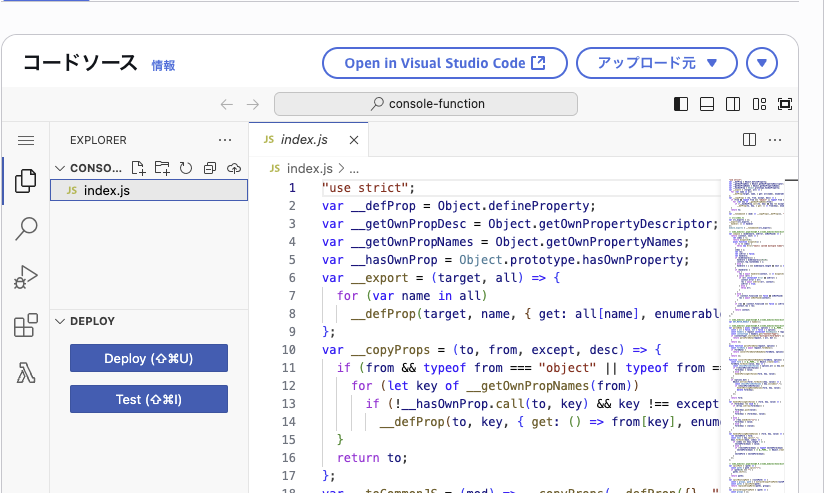Toggle bottom panel layout icon
The height and width of the screenshot is (493, 839).
(x=707, y=104)
